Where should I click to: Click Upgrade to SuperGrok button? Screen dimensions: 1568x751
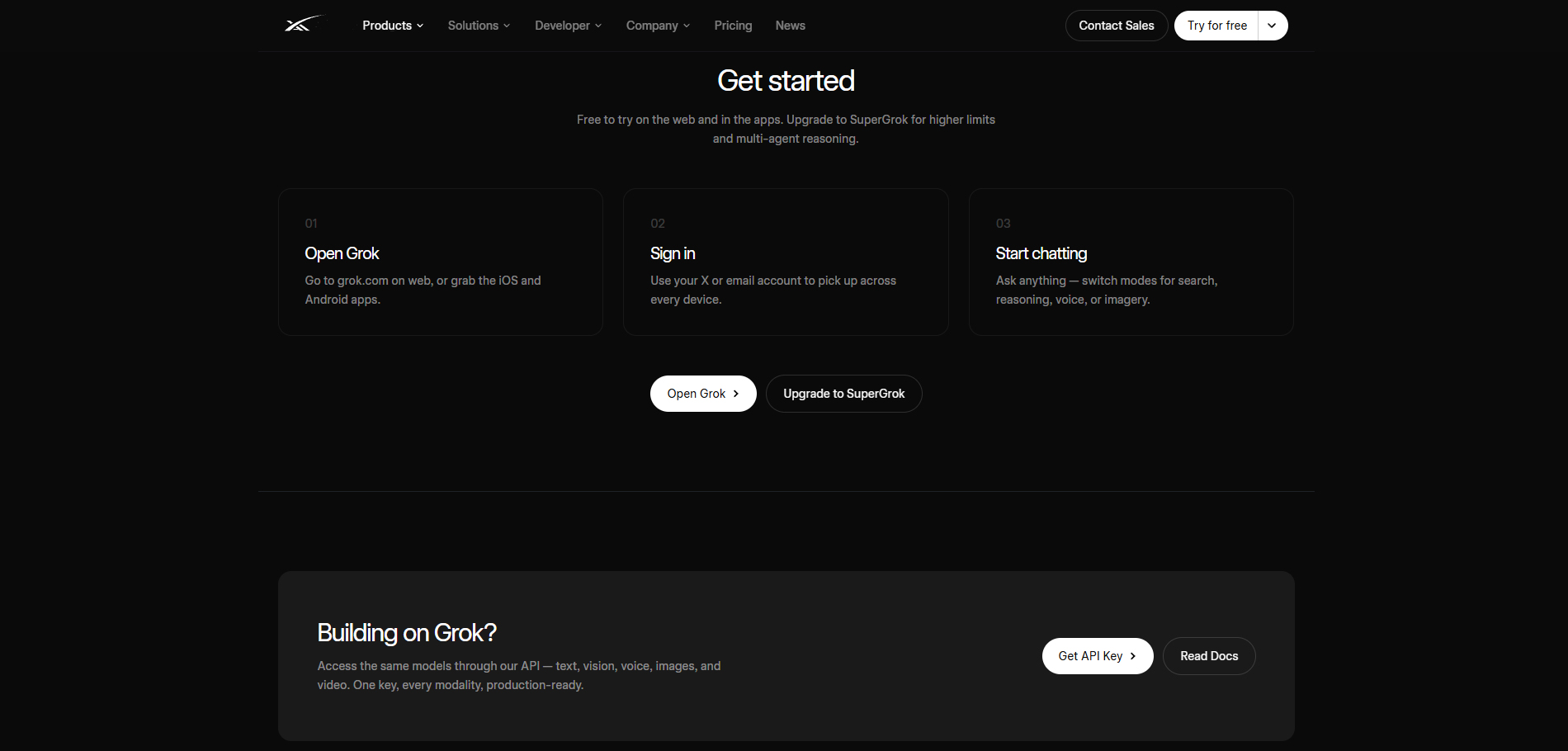(844, 394)
